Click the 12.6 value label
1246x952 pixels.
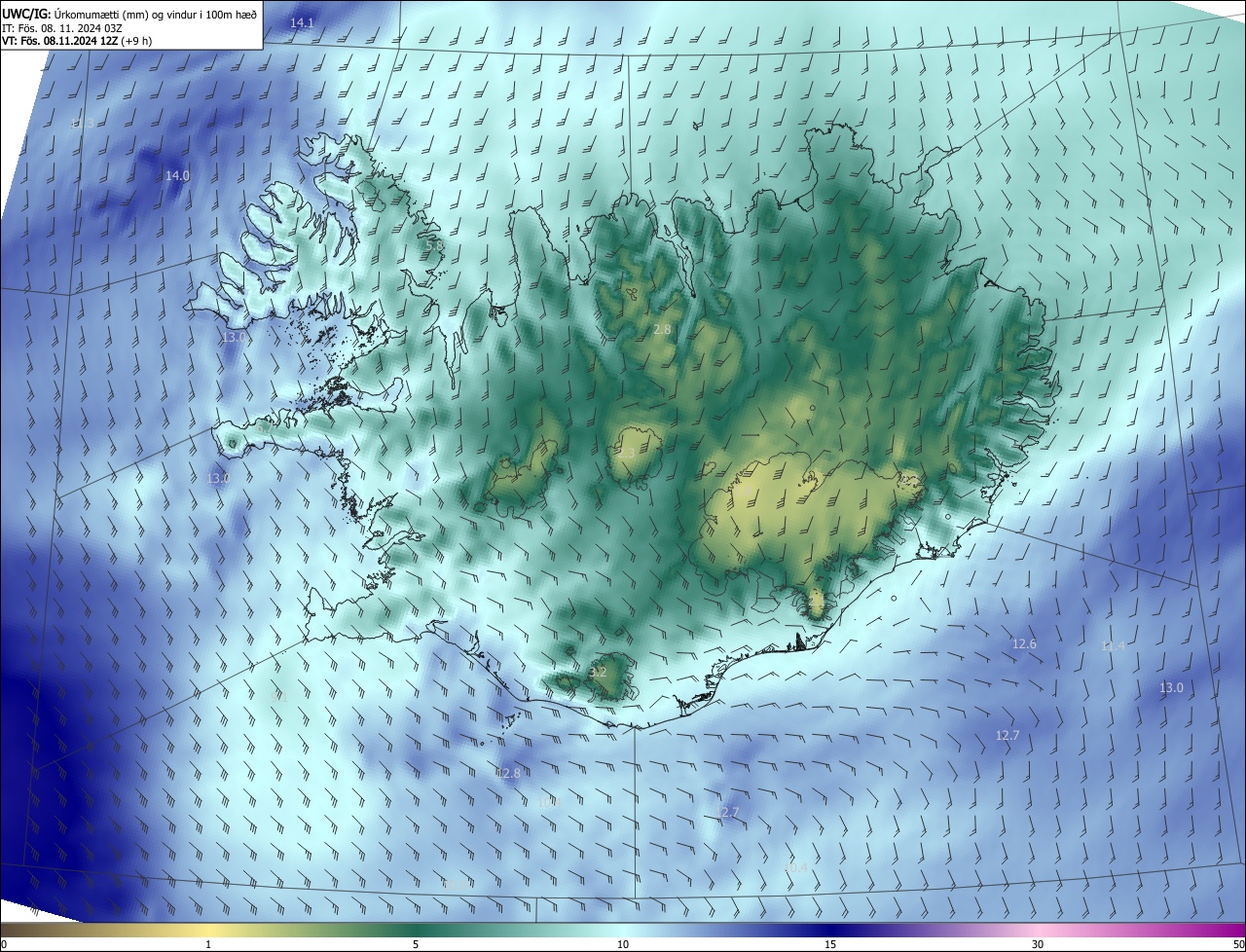click(x=1024, y=644)
